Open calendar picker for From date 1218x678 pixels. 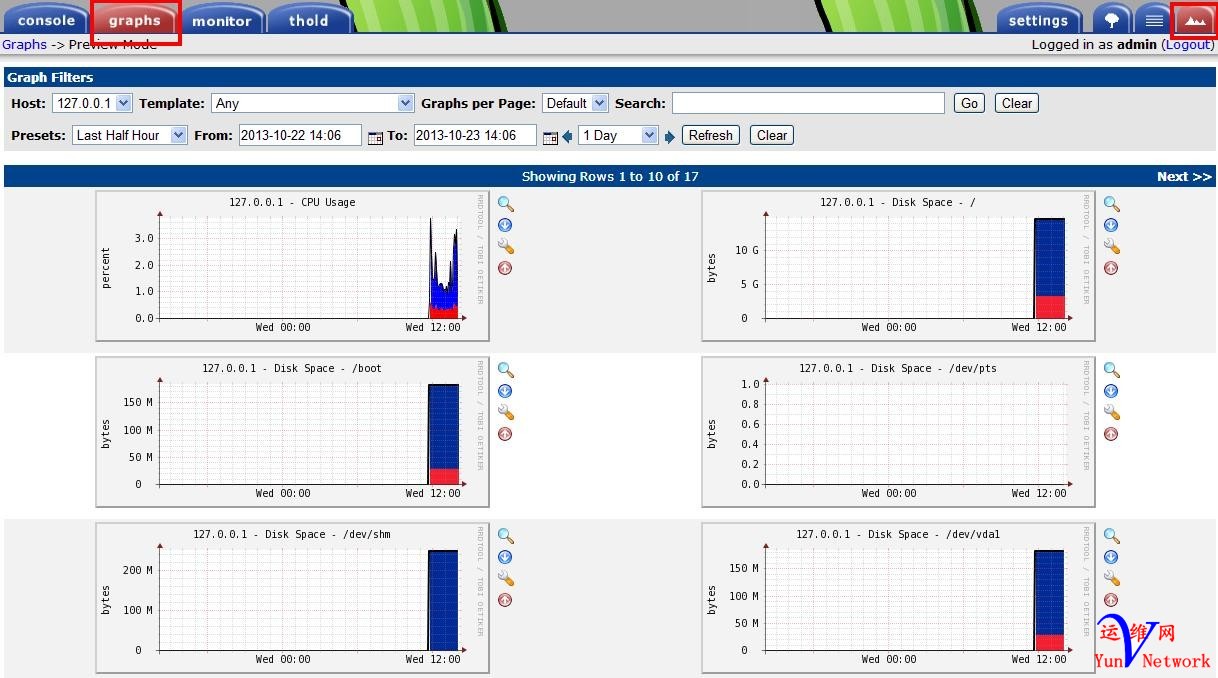[x=375, y=137]
